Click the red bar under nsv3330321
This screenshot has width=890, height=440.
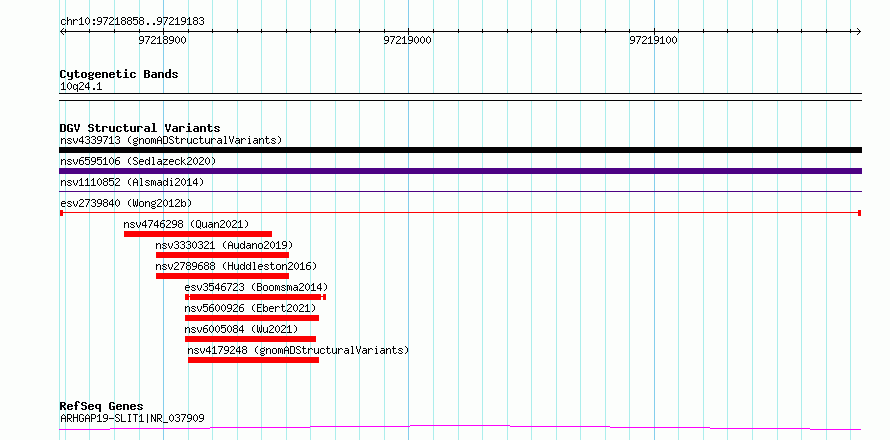(x=222, y=255)
